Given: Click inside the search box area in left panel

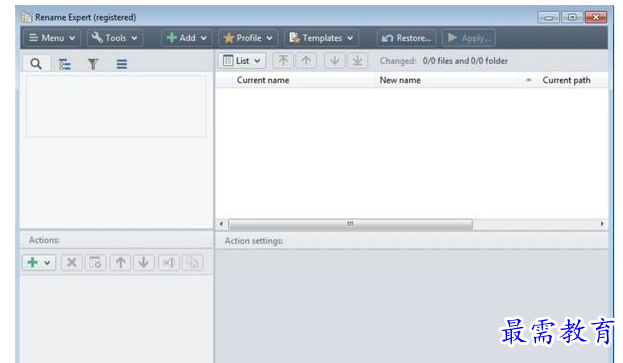Looking at the screenshot, I should (116, 106).
